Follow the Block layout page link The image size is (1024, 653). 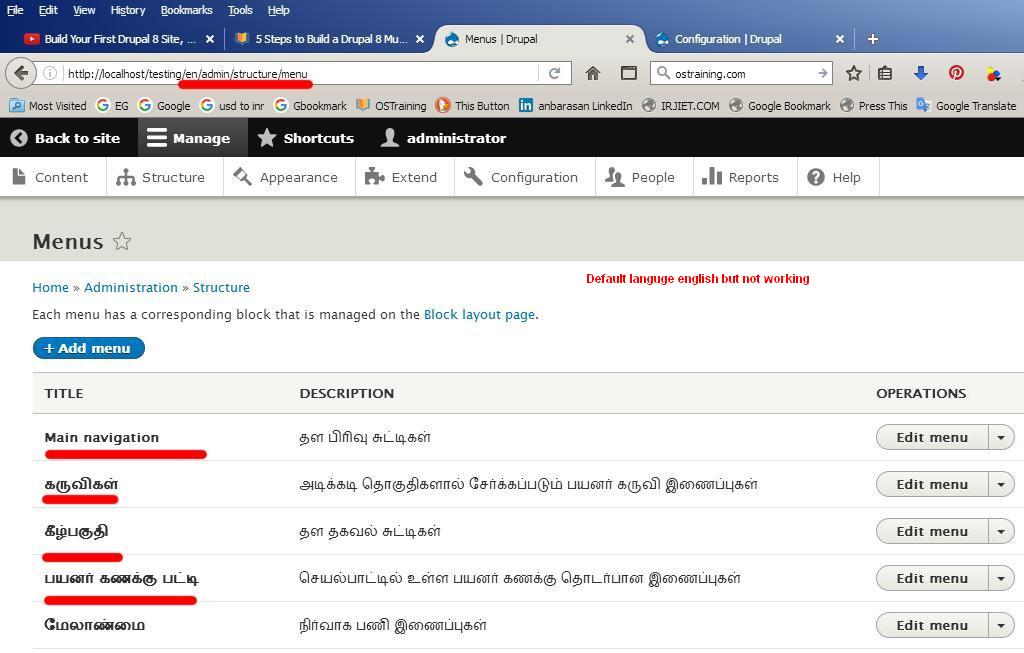479,314
